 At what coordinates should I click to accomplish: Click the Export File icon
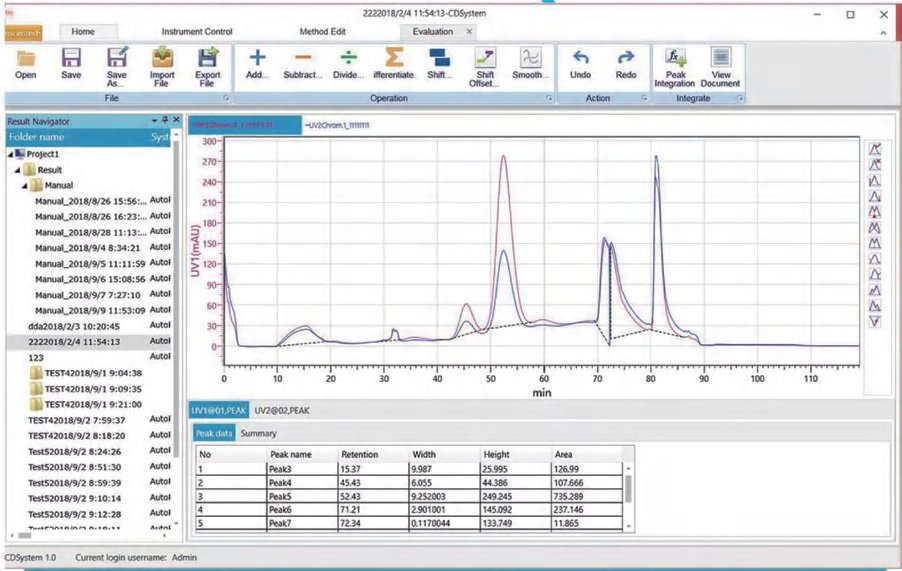(208, 58)
